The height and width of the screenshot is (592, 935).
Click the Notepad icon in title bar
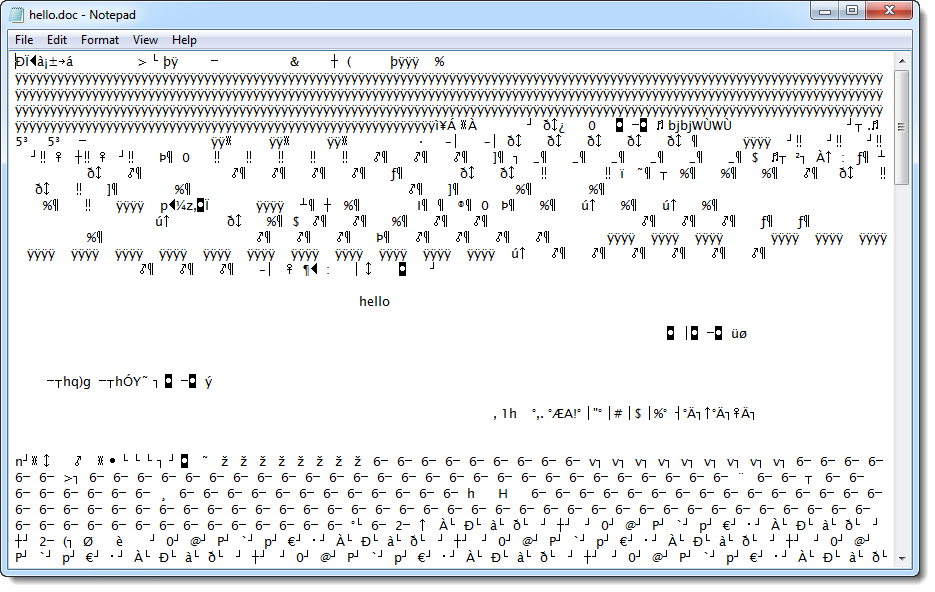pos(19,15)
